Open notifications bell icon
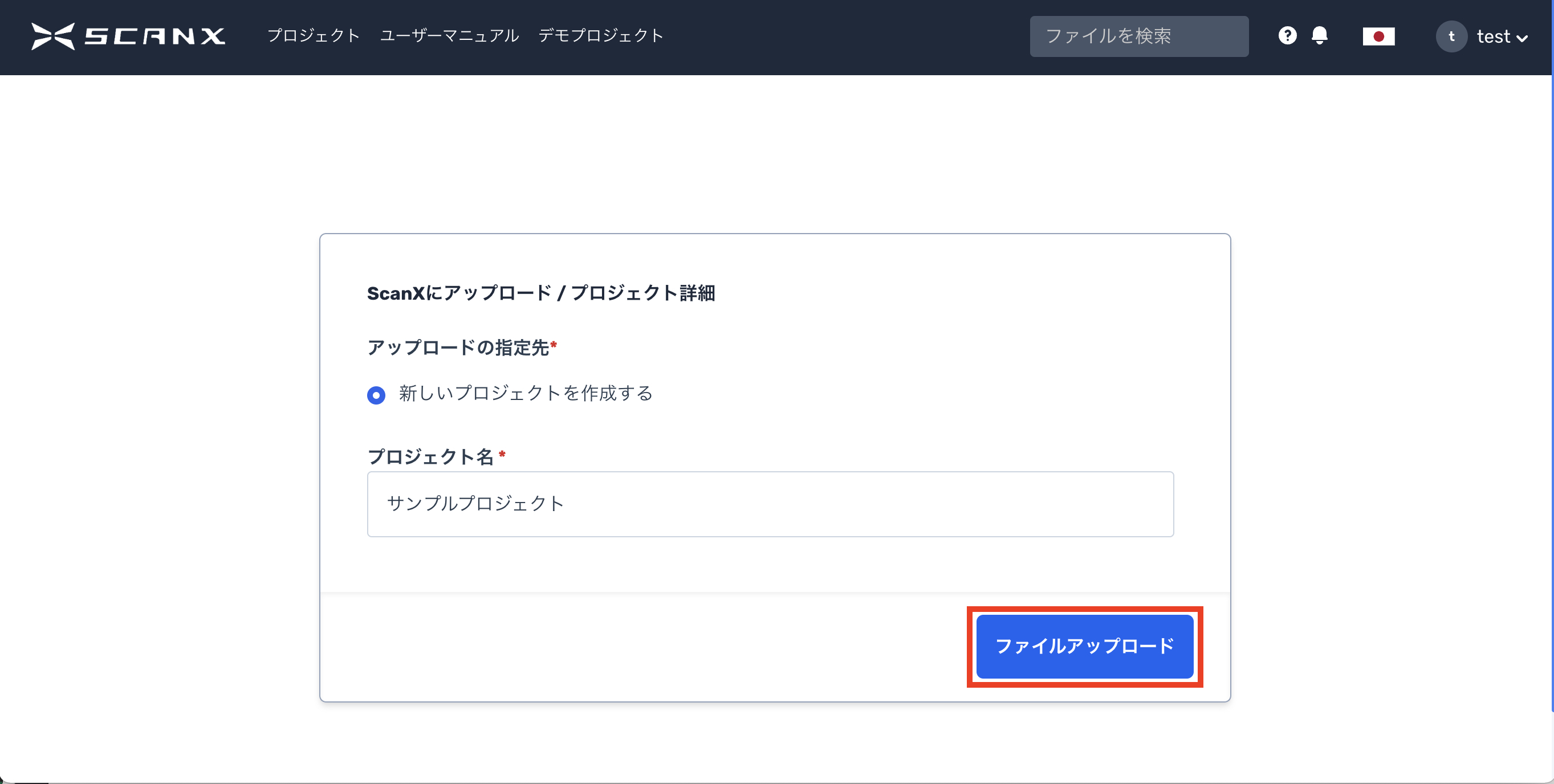Image resolution: width=1554 pixels, height=784 pixels. (1319, 35)
